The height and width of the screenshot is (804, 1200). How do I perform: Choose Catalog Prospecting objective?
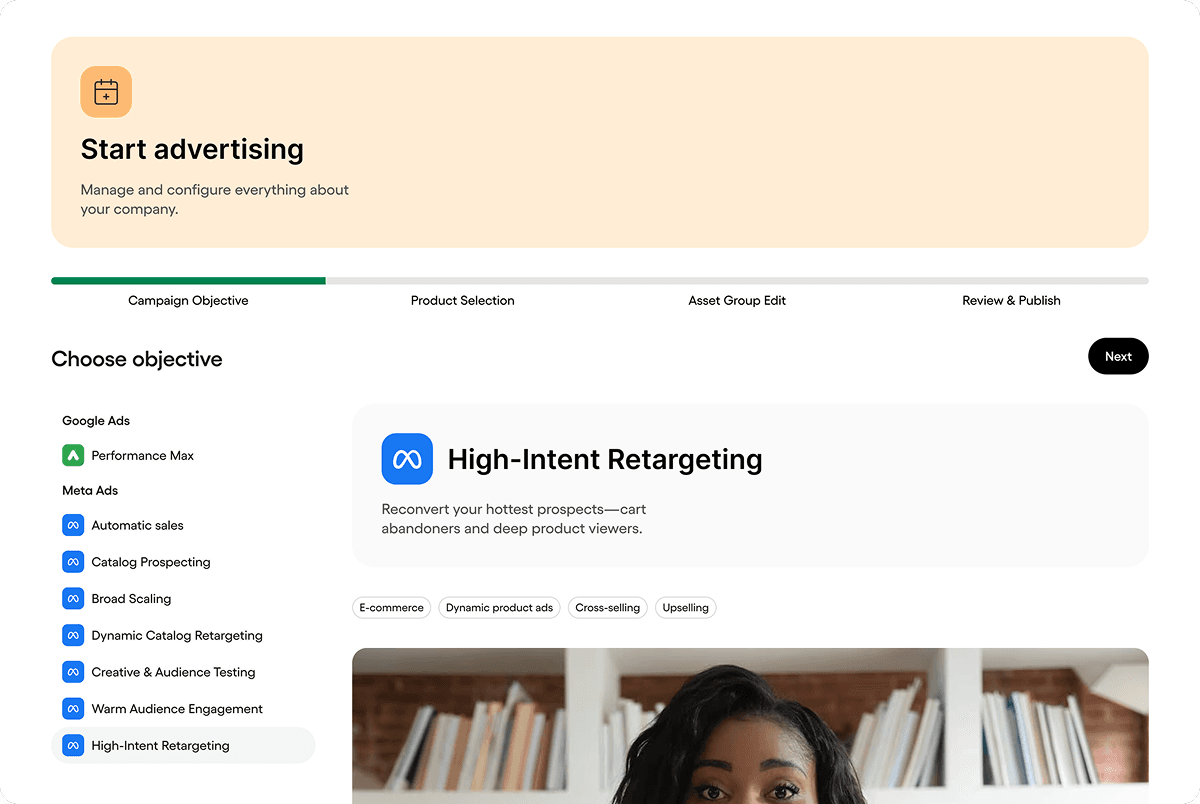click(x=183, y=562)
